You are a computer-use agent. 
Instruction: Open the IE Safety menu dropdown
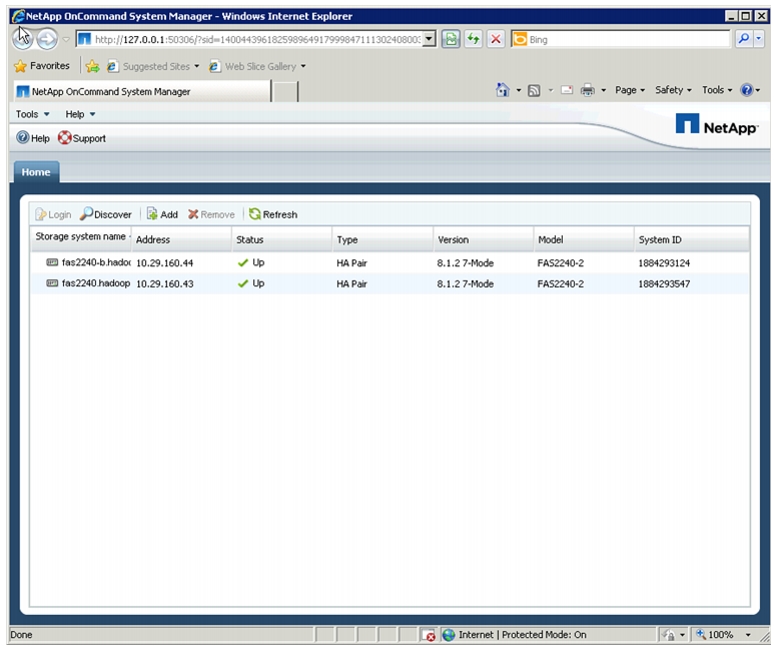(x=673, y=90)
